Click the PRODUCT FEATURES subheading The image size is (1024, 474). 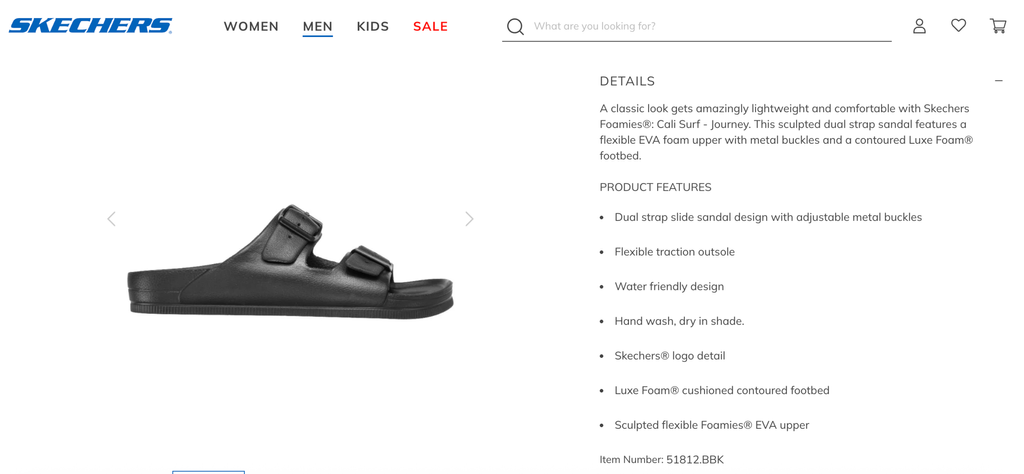coord(655,187)
